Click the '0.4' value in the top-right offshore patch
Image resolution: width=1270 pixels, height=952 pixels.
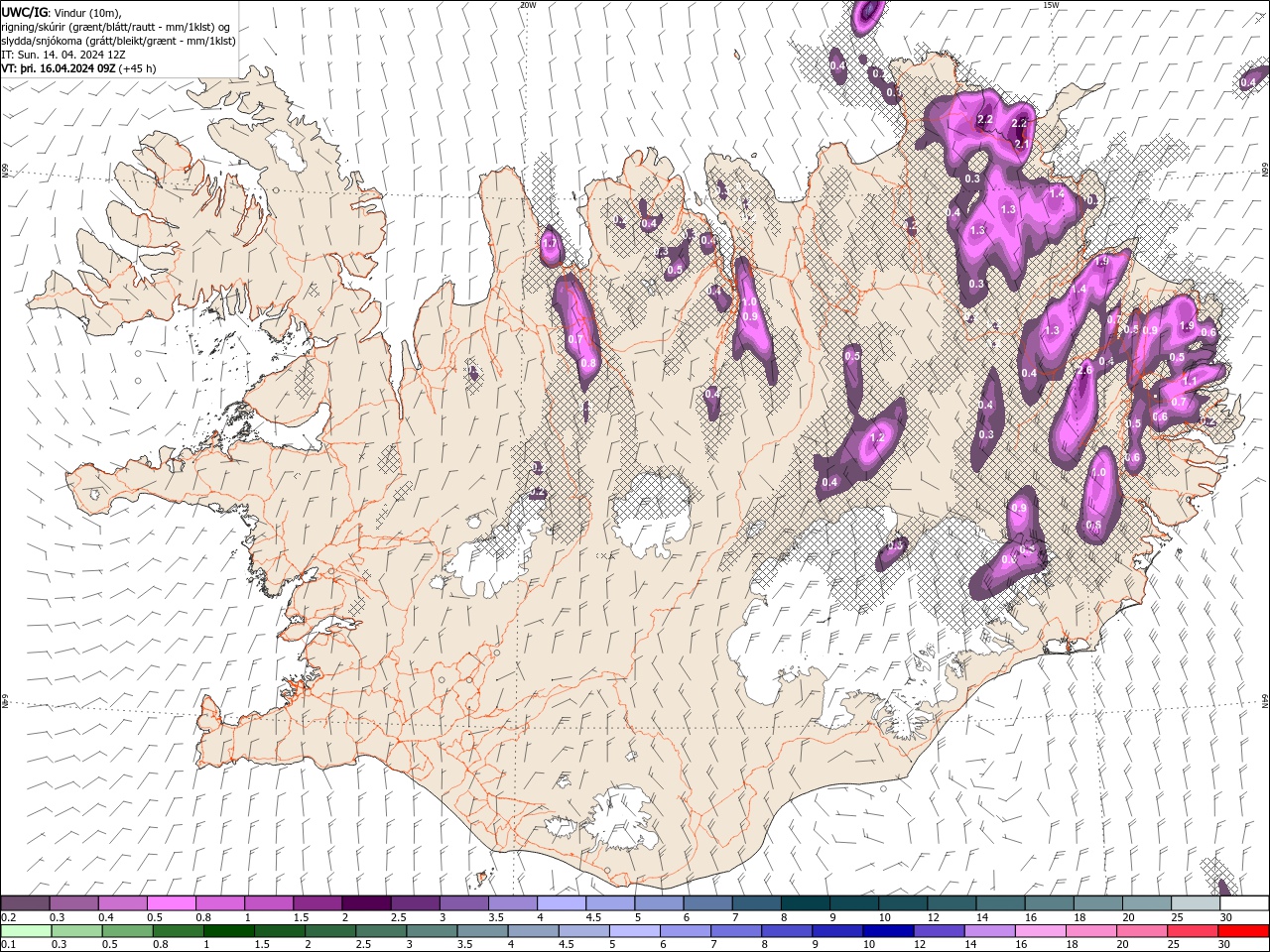1248,82
